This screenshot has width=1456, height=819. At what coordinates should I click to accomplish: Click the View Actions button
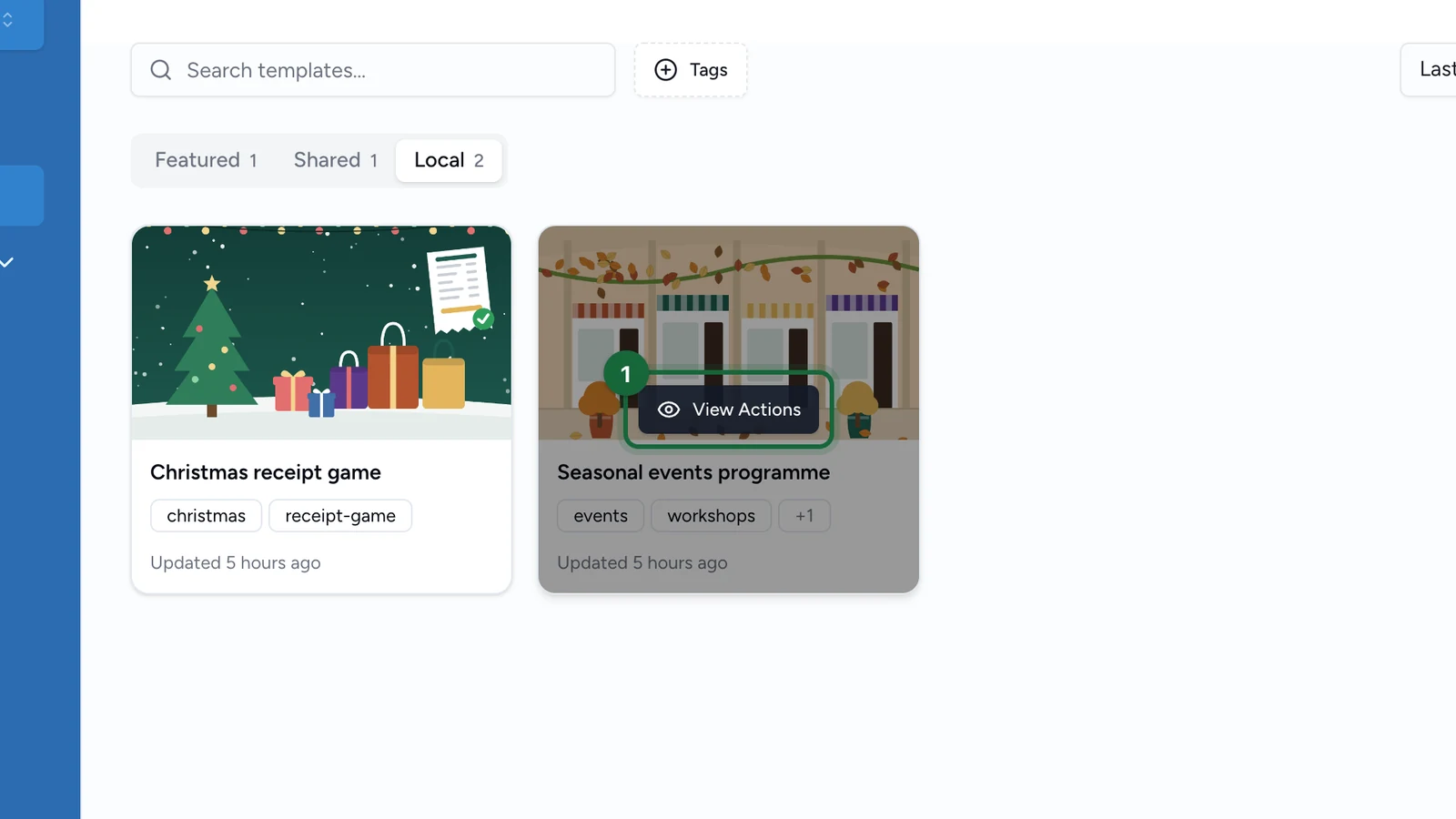[729, 409]
